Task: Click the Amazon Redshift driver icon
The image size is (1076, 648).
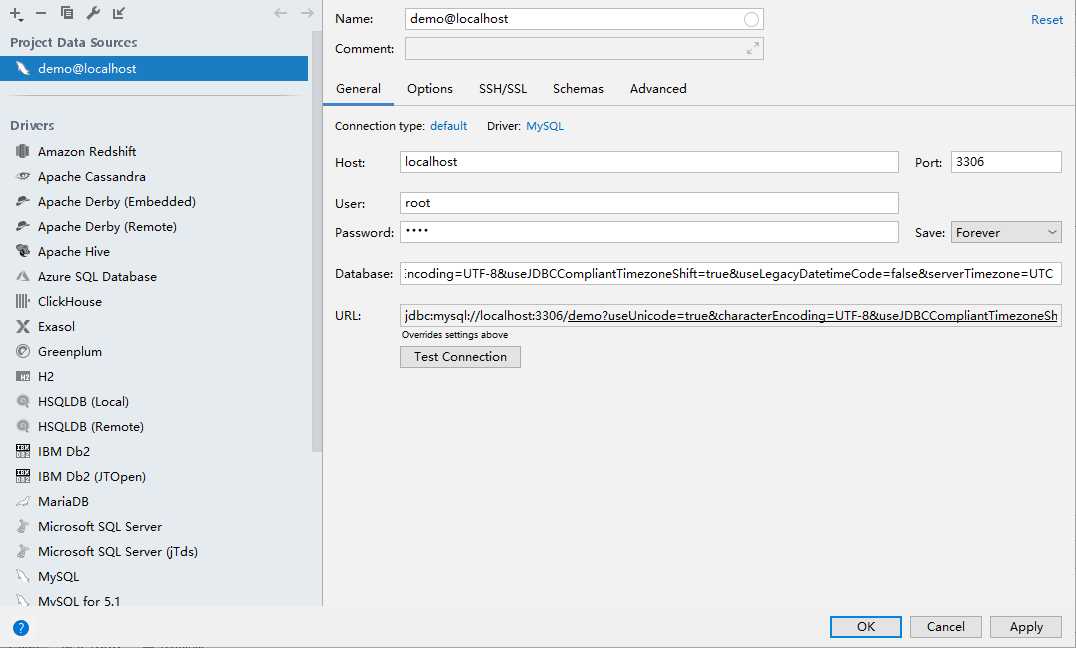Action: [x=23, y=151]
